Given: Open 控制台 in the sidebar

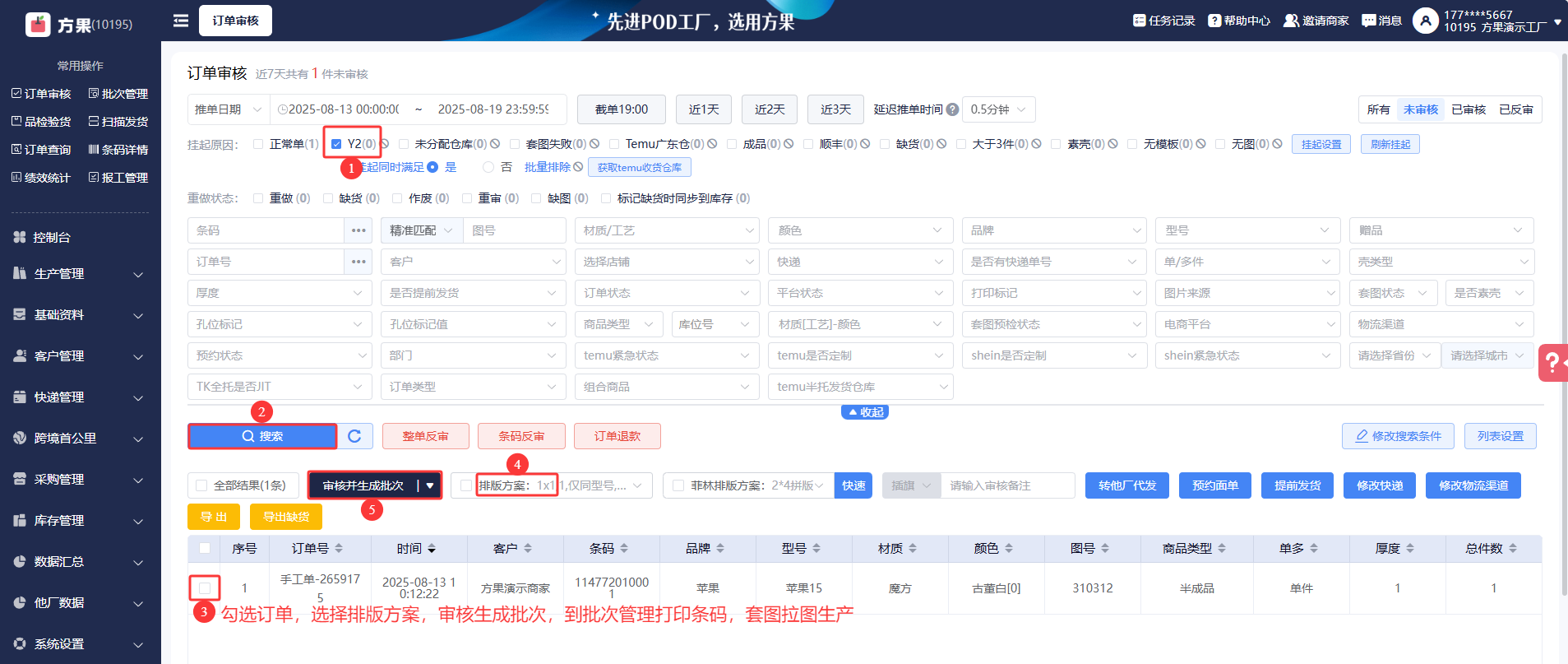Looking at the screenshot, I should pos(51,237).
